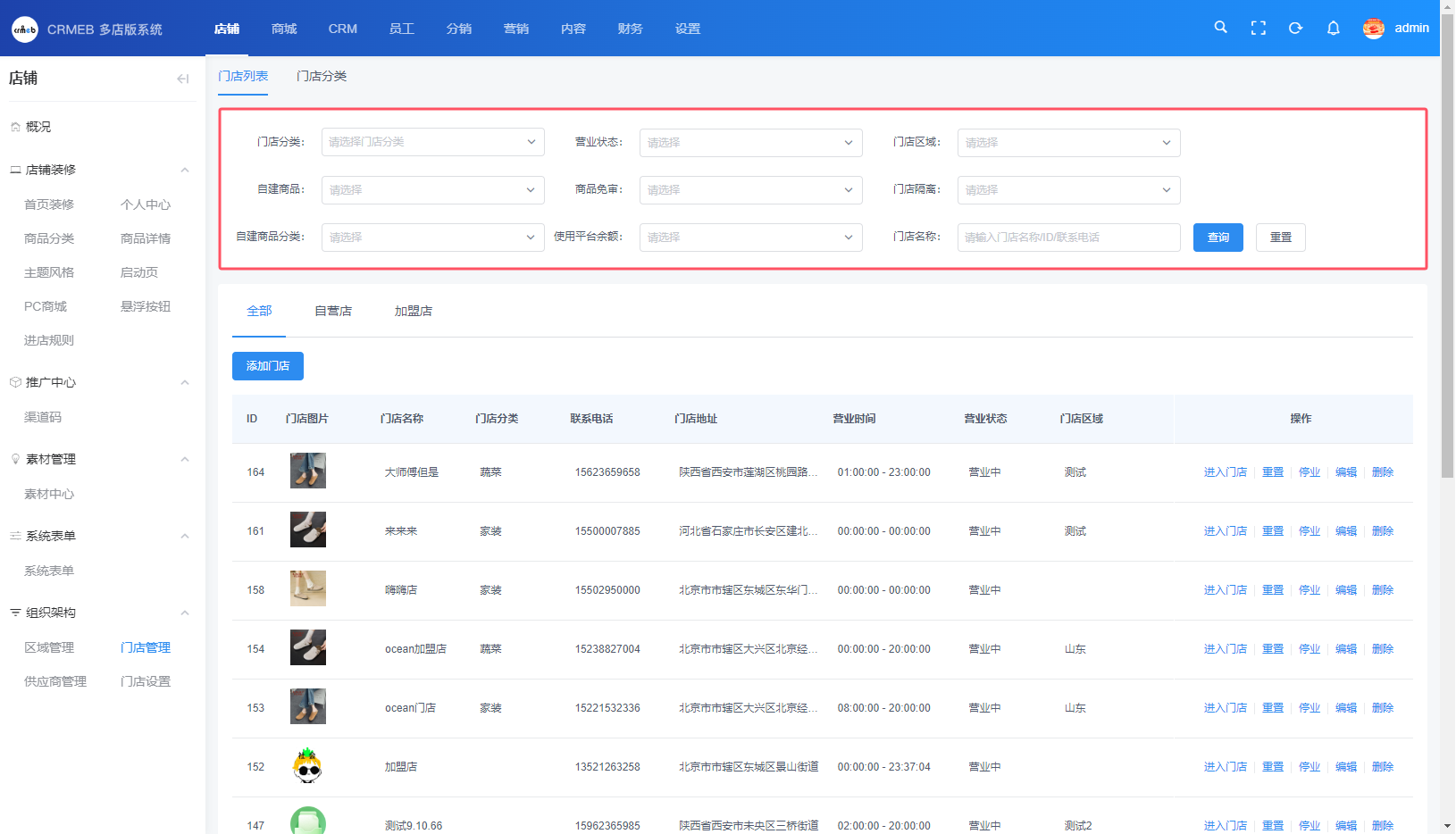Open the search icon in header
Screen dimensions: 1456x834
(1220, 28)
